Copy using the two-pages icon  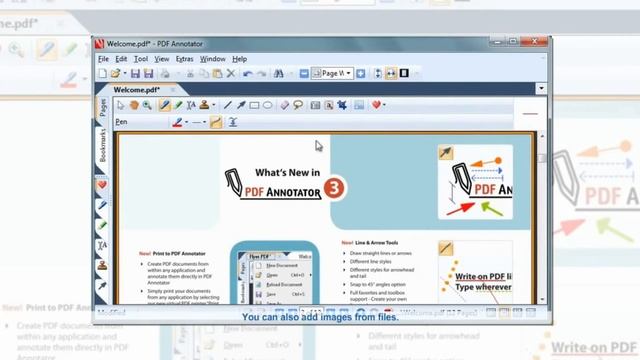click(204, 73)
